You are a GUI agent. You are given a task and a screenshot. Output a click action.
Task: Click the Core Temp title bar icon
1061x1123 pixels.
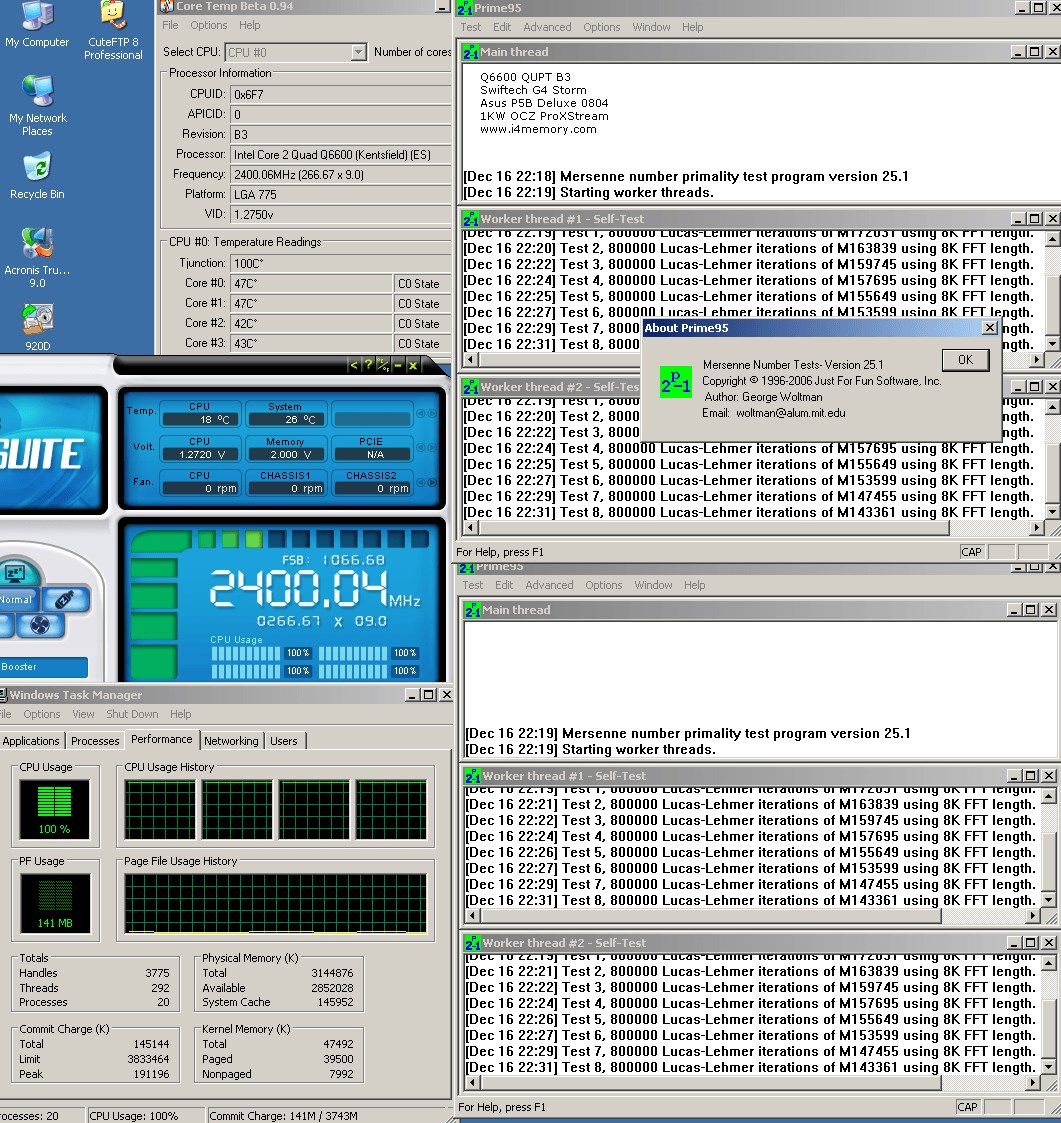click(x=166, y=6)
